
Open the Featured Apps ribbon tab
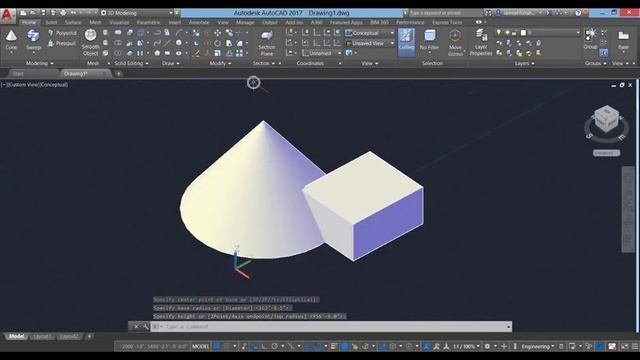coord(346,22)
